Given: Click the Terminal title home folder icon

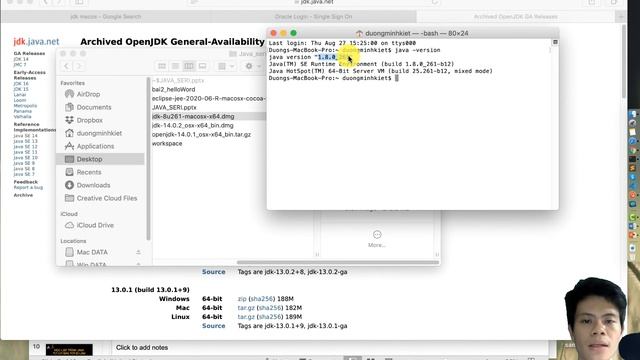Looking at the screenshot, I should (359, 33).
